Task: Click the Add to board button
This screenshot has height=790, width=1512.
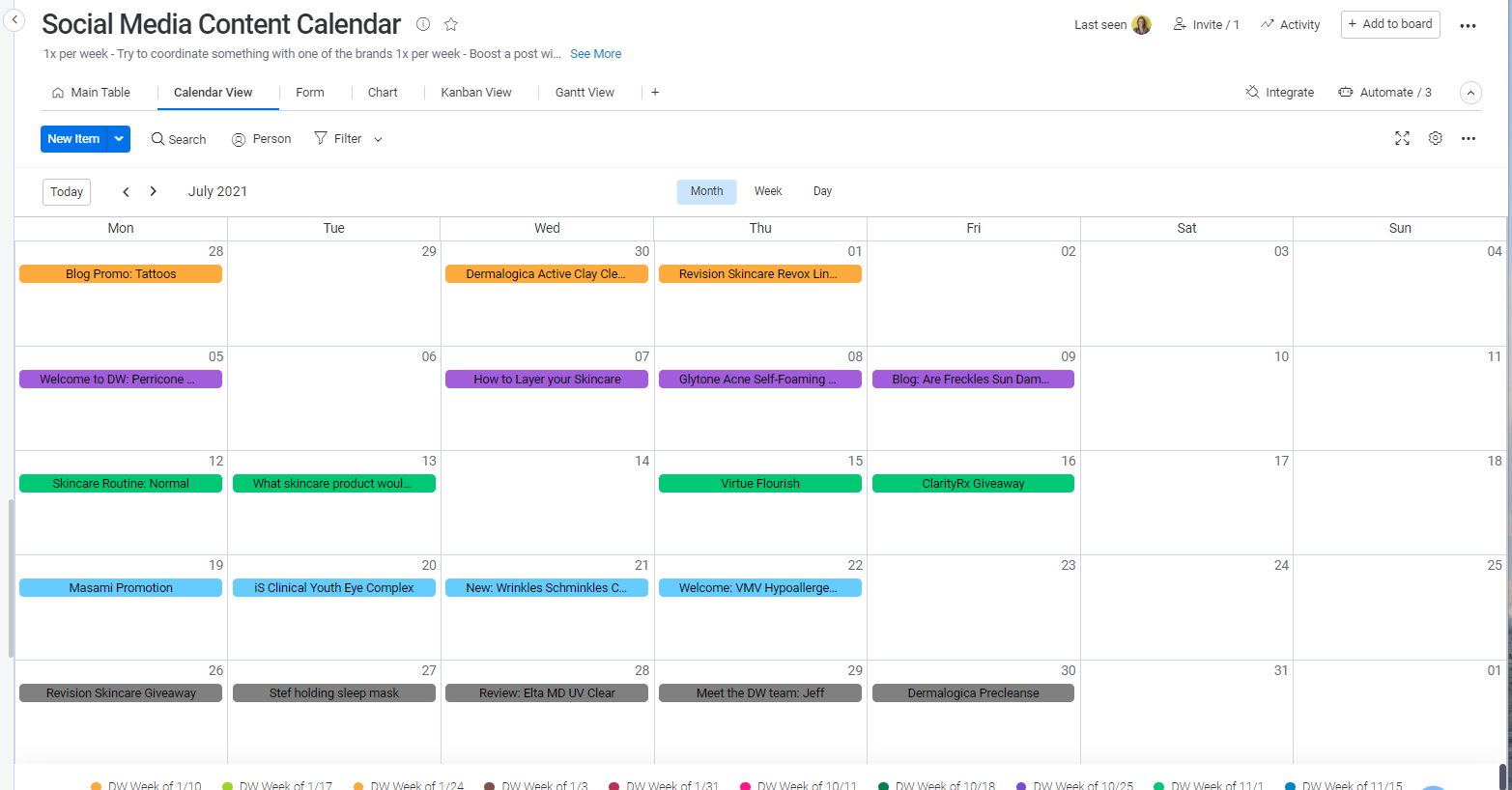Action: point(1390,23)
